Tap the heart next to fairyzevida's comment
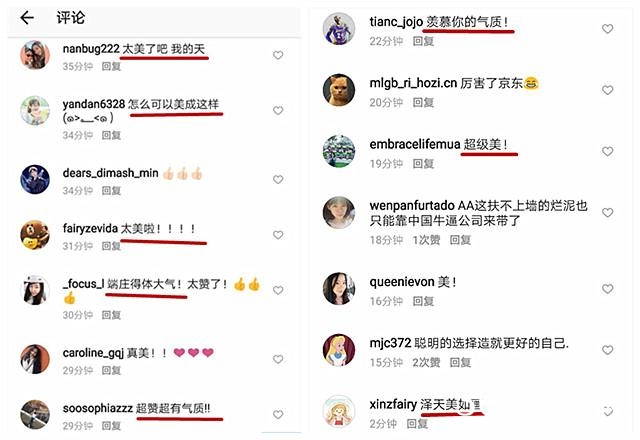 coord(278,235)
